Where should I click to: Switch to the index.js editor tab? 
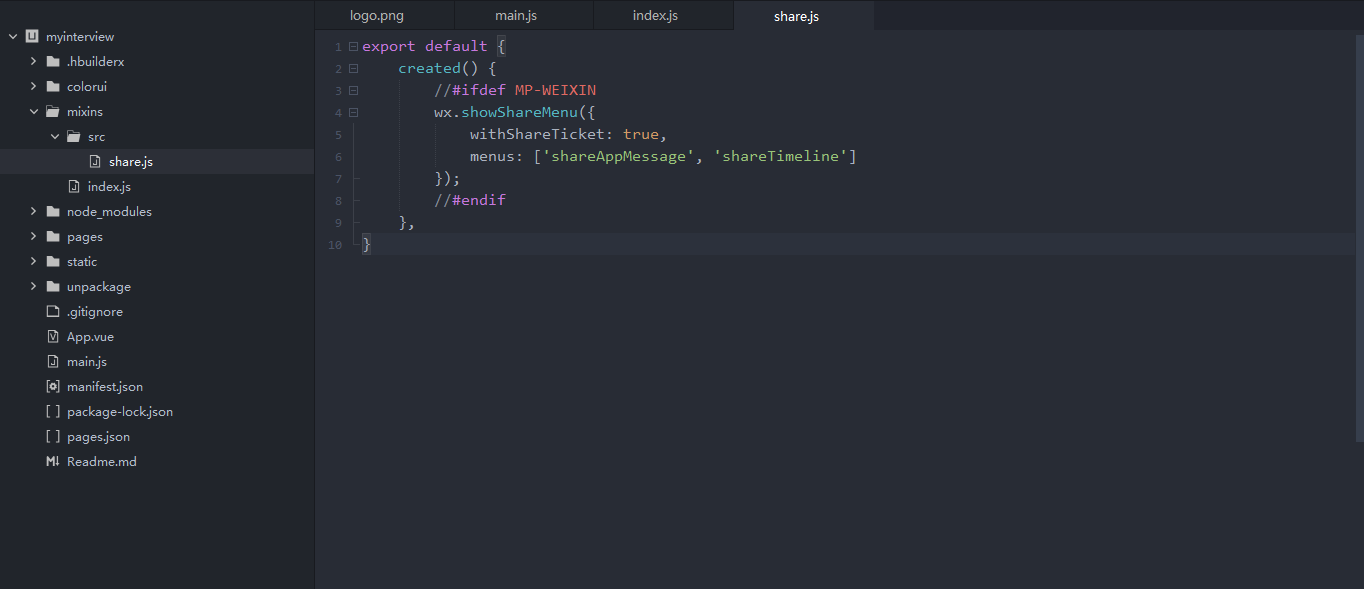point(663,15)
